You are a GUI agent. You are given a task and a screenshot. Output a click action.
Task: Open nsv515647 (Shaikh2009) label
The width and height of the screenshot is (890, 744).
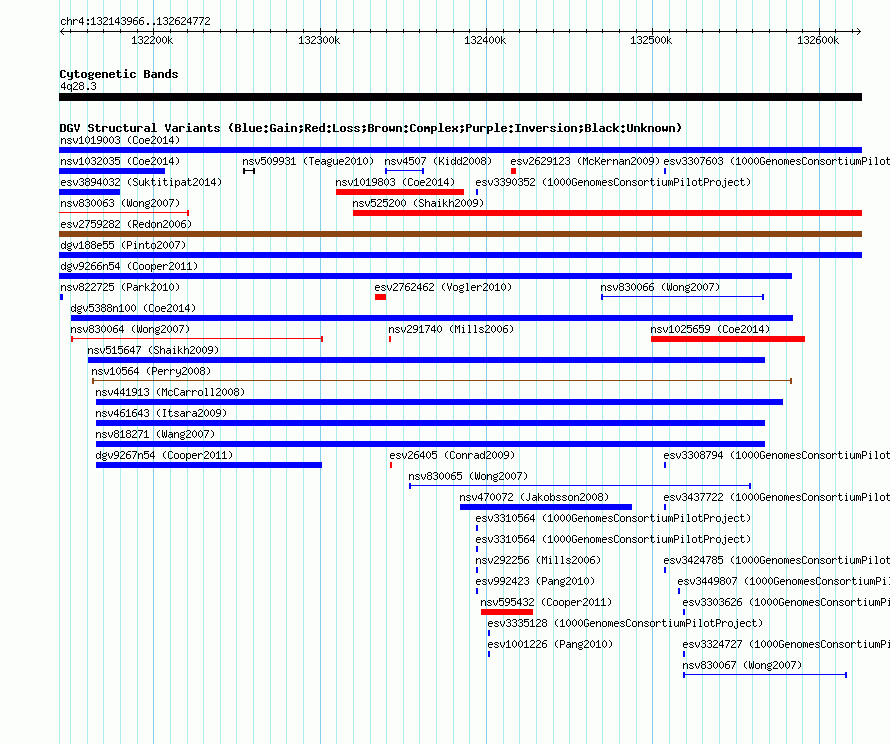(x=153, y=350)
